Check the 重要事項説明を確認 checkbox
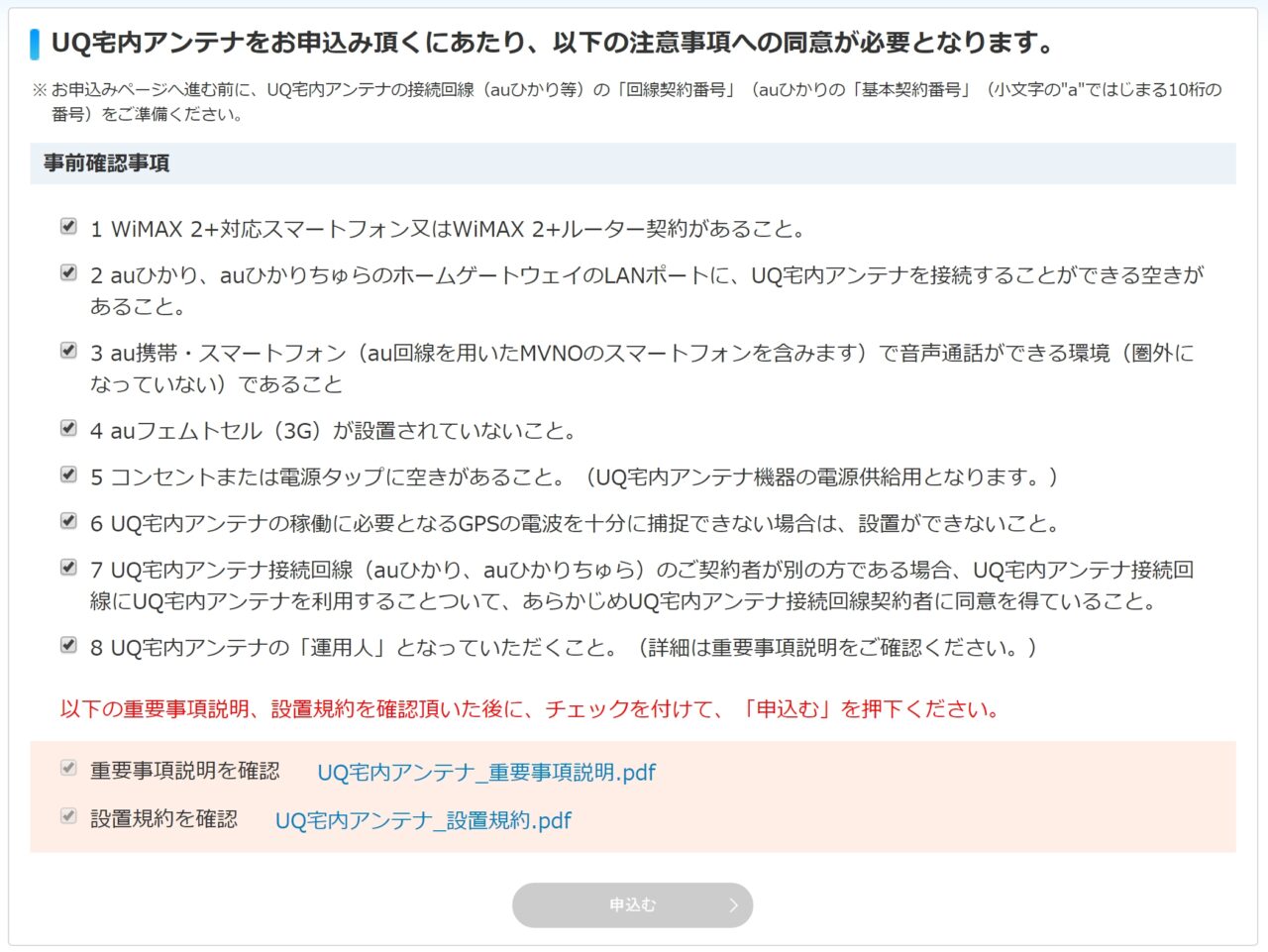Viewport: 1268px width, 952px height. coord(68,769)
